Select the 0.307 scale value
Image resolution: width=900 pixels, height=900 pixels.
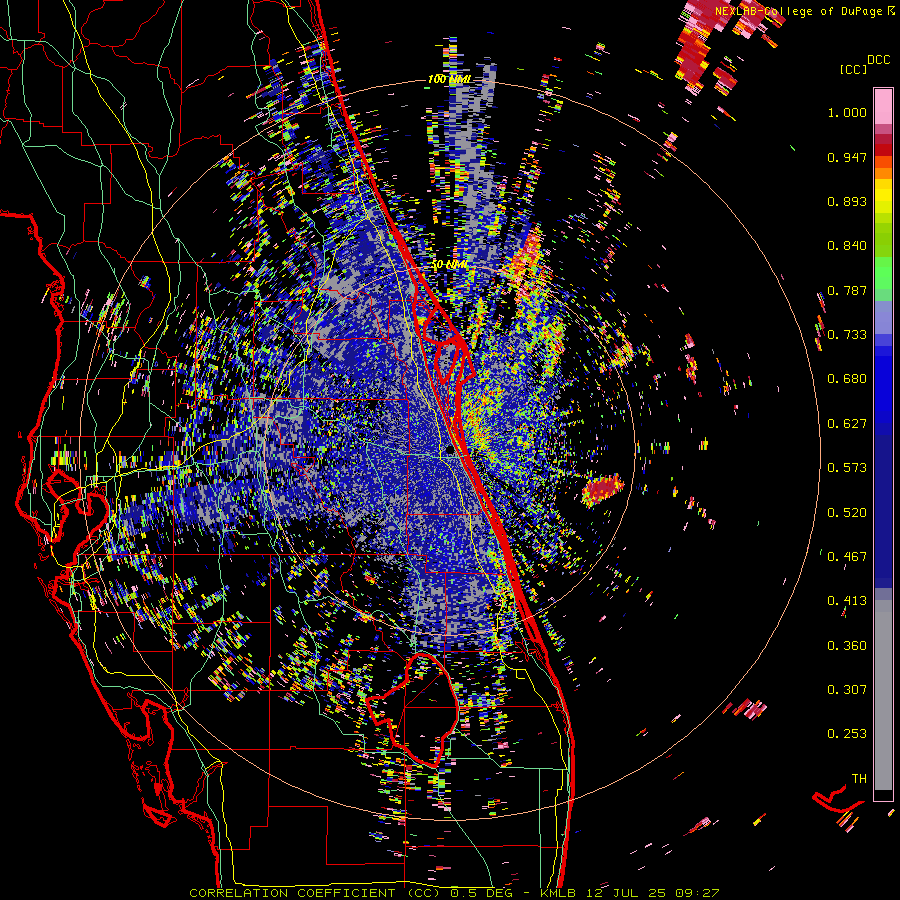(847, 689)
